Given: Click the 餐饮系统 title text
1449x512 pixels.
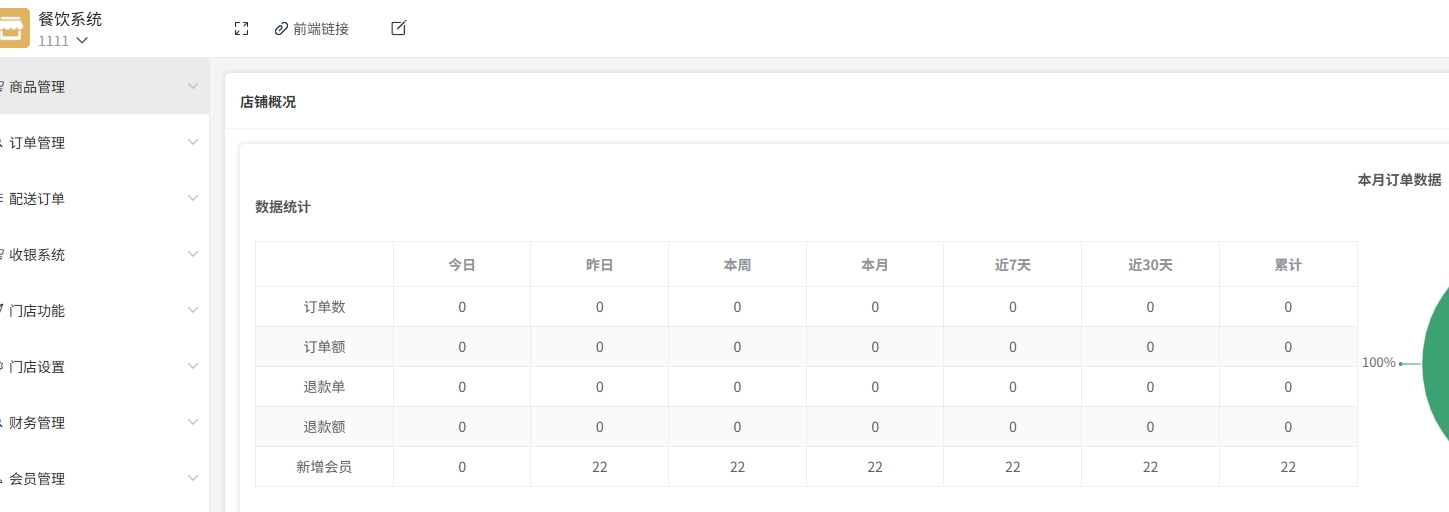Looking at the screenshot, I should pos(70,19).
